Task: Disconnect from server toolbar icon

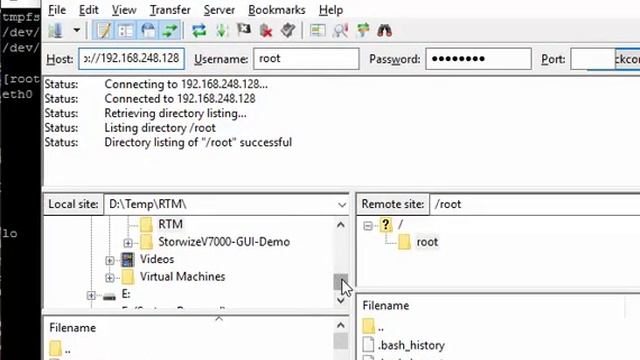Action: click(x=266, y=31)
